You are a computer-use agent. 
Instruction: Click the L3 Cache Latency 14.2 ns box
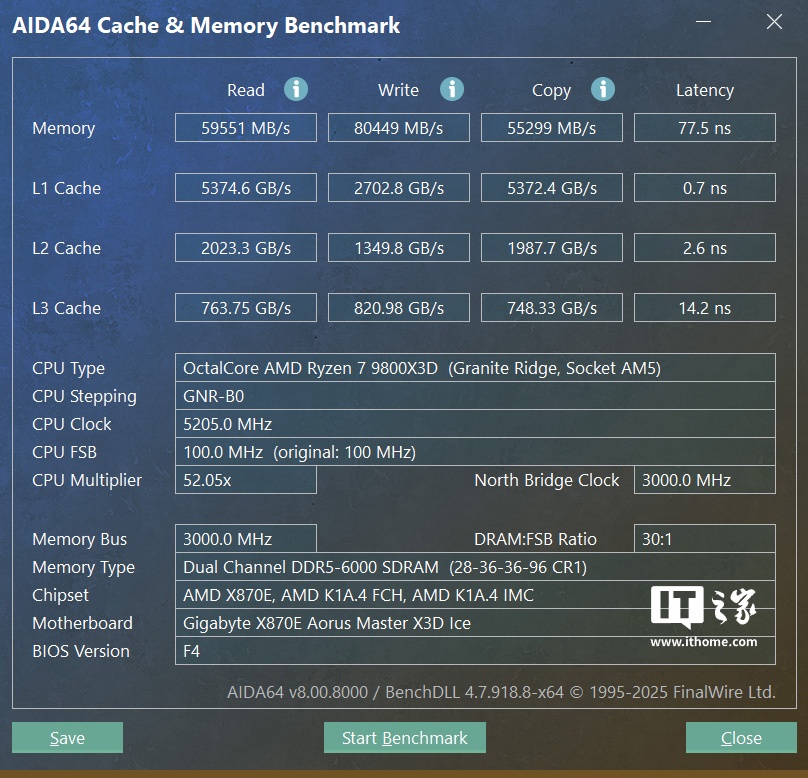704,308
